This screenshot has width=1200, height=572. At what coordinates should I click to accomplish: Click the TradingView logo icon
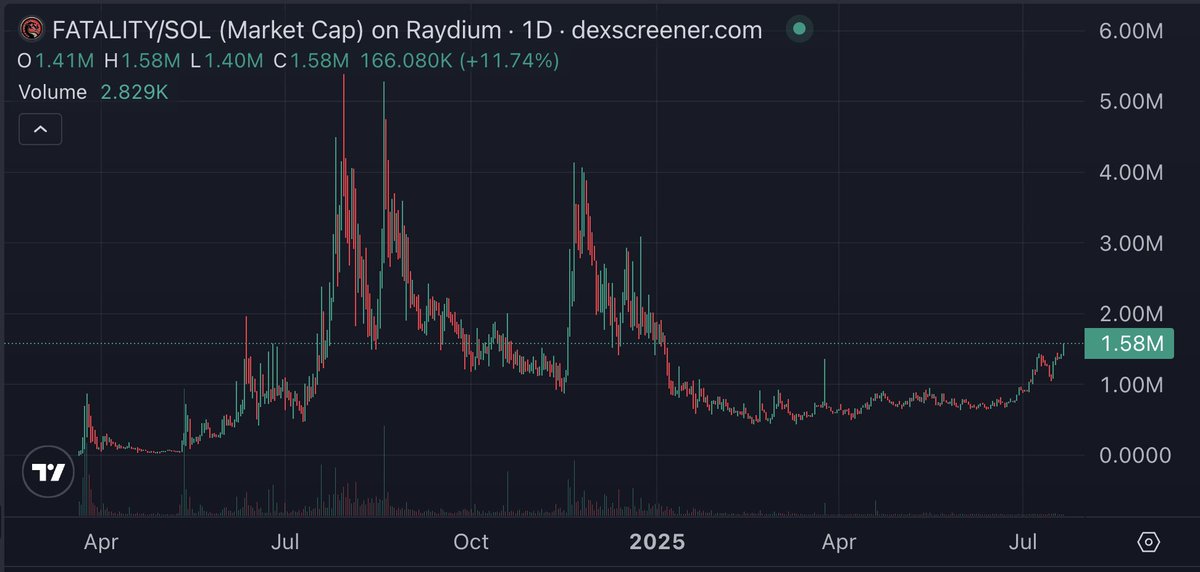[x=48, y=472]
